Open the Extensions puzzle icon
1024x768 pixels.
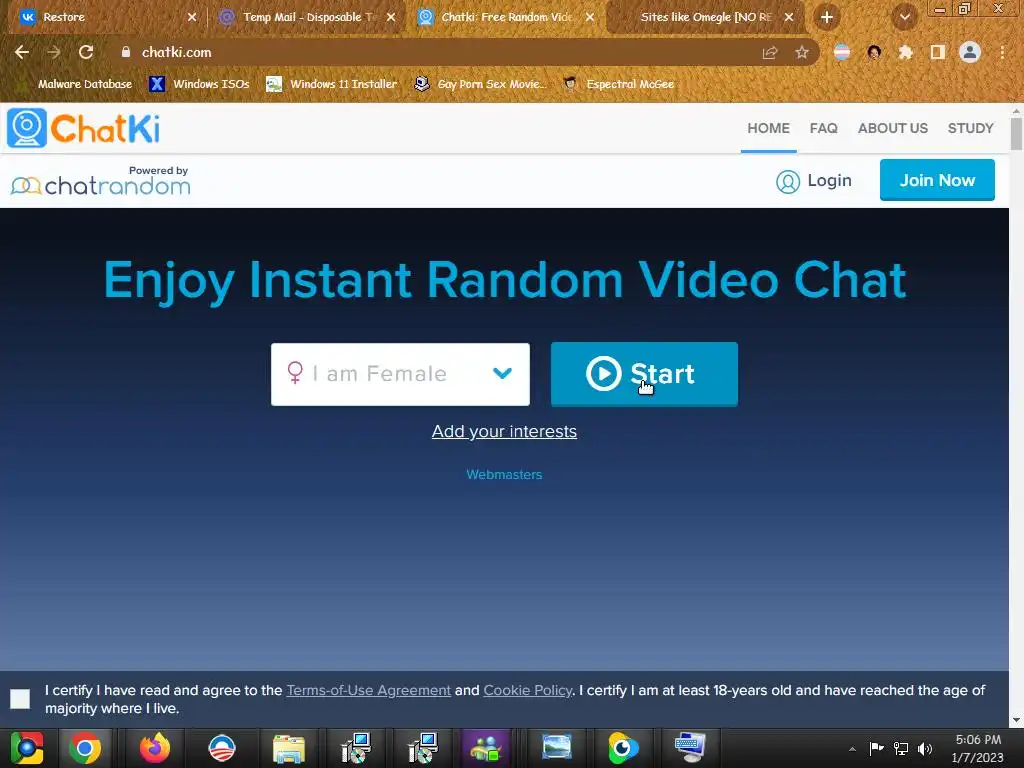coord(906,52)
